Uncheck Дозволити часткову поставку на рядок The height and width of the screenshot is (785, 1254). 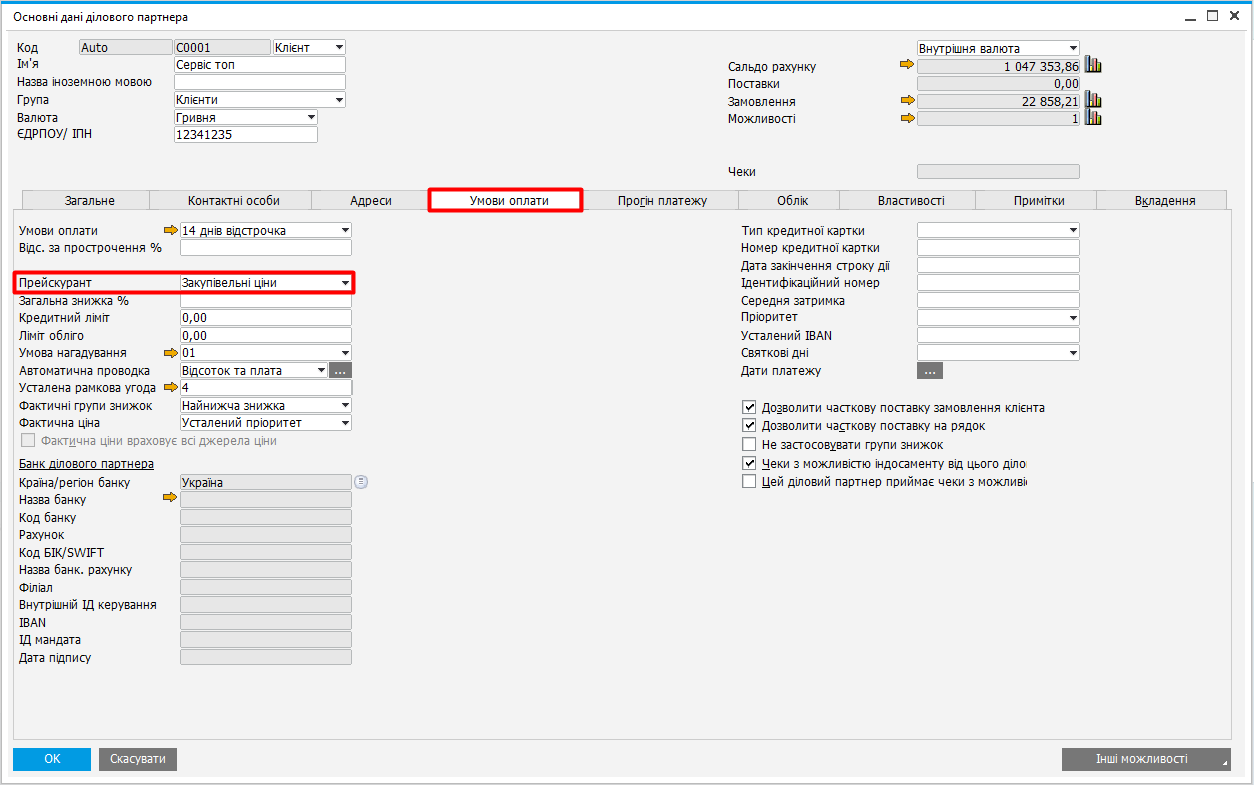(749, 426)
